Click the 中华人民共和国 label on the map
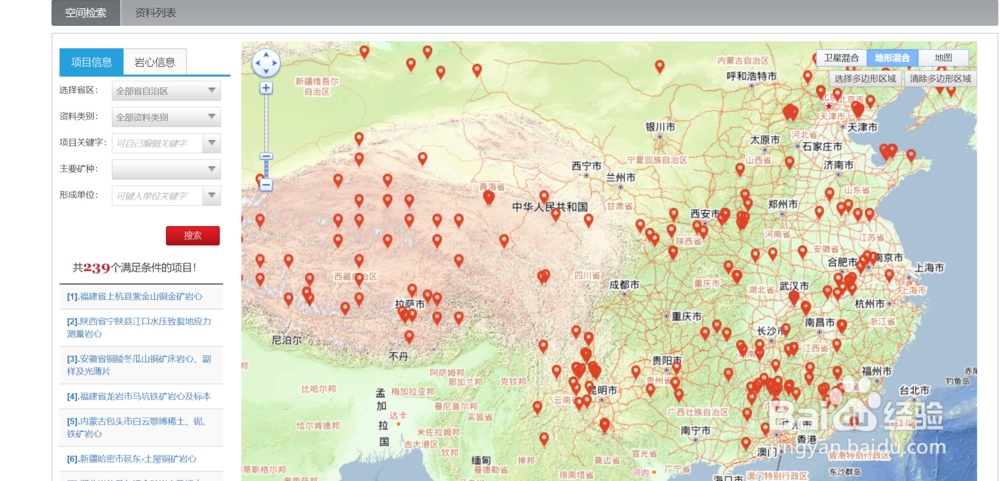The width and height of the screenshot is (1000, 481). pos(550,207)
